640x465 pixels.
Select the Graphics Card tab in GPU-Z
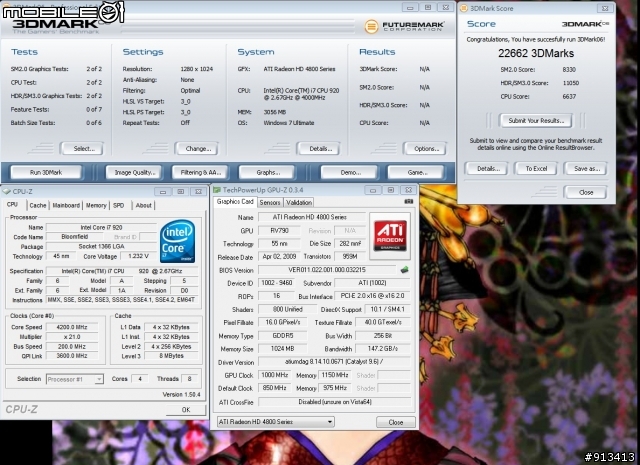(235, 202)
